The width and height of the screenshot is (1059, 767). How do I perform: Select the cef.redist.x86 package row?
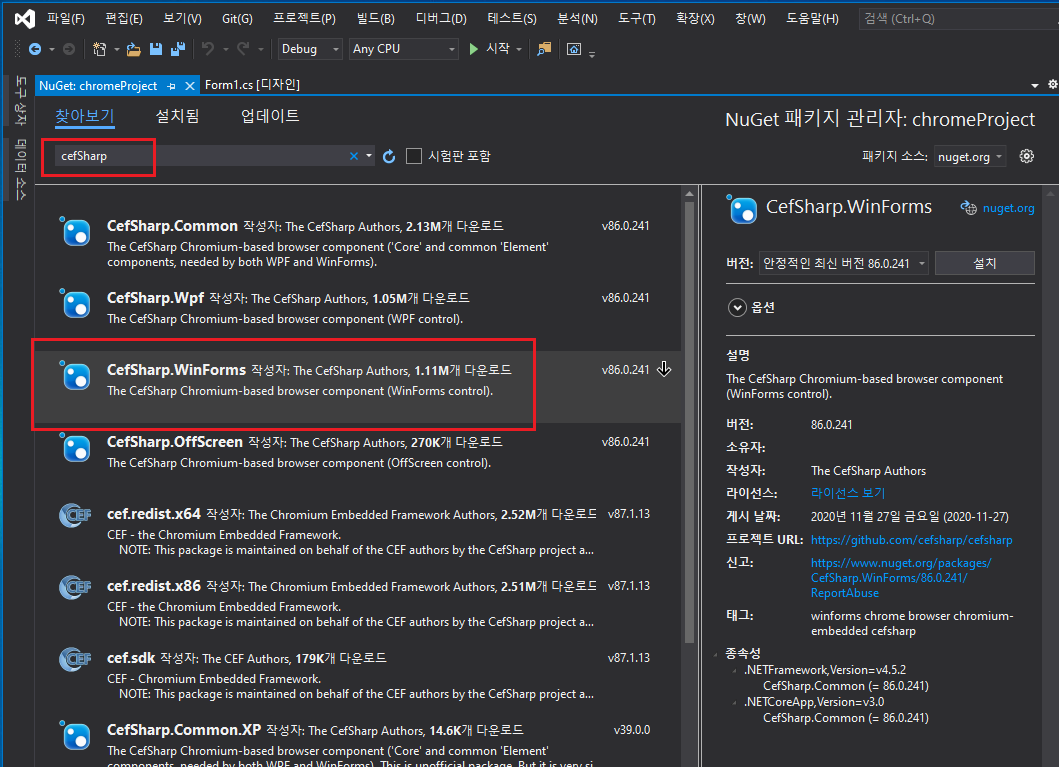(x=357, y=603)
